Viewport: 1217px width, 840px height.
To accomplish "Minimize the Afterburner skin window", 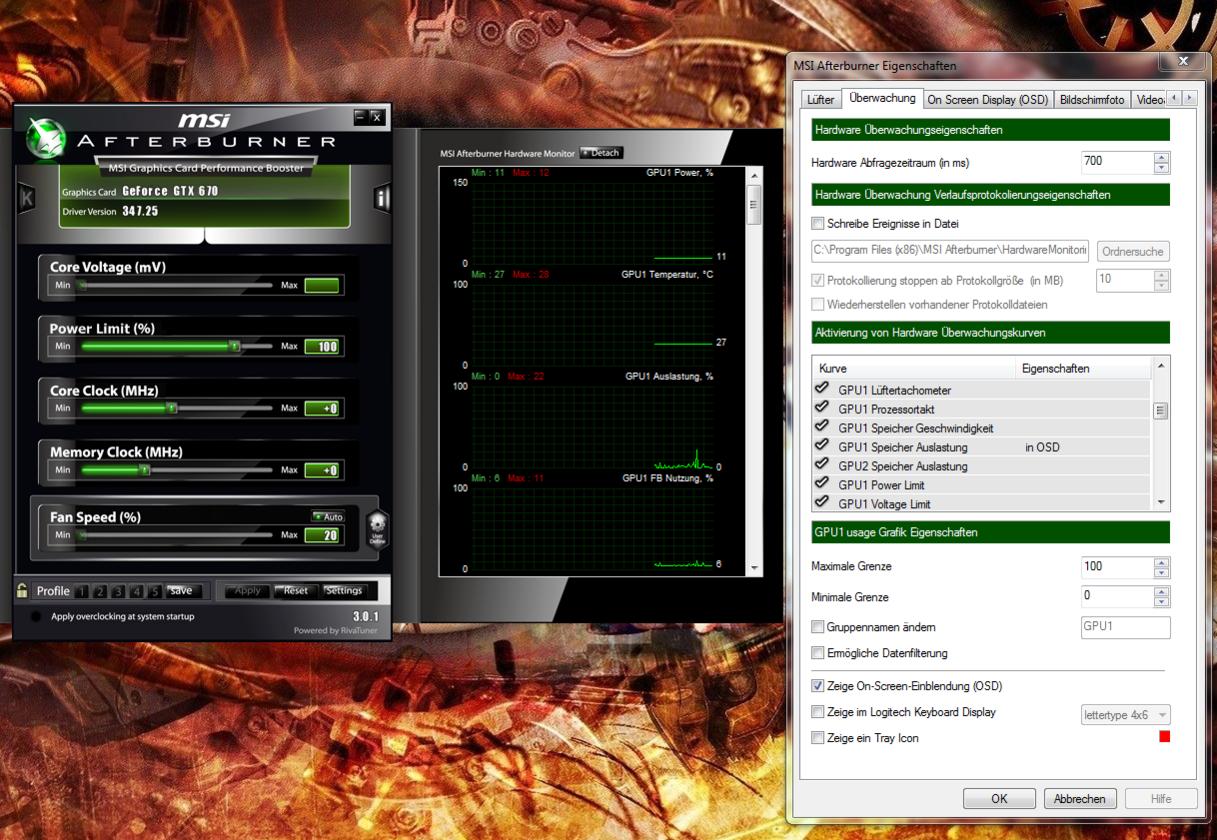I will [360, 117].
